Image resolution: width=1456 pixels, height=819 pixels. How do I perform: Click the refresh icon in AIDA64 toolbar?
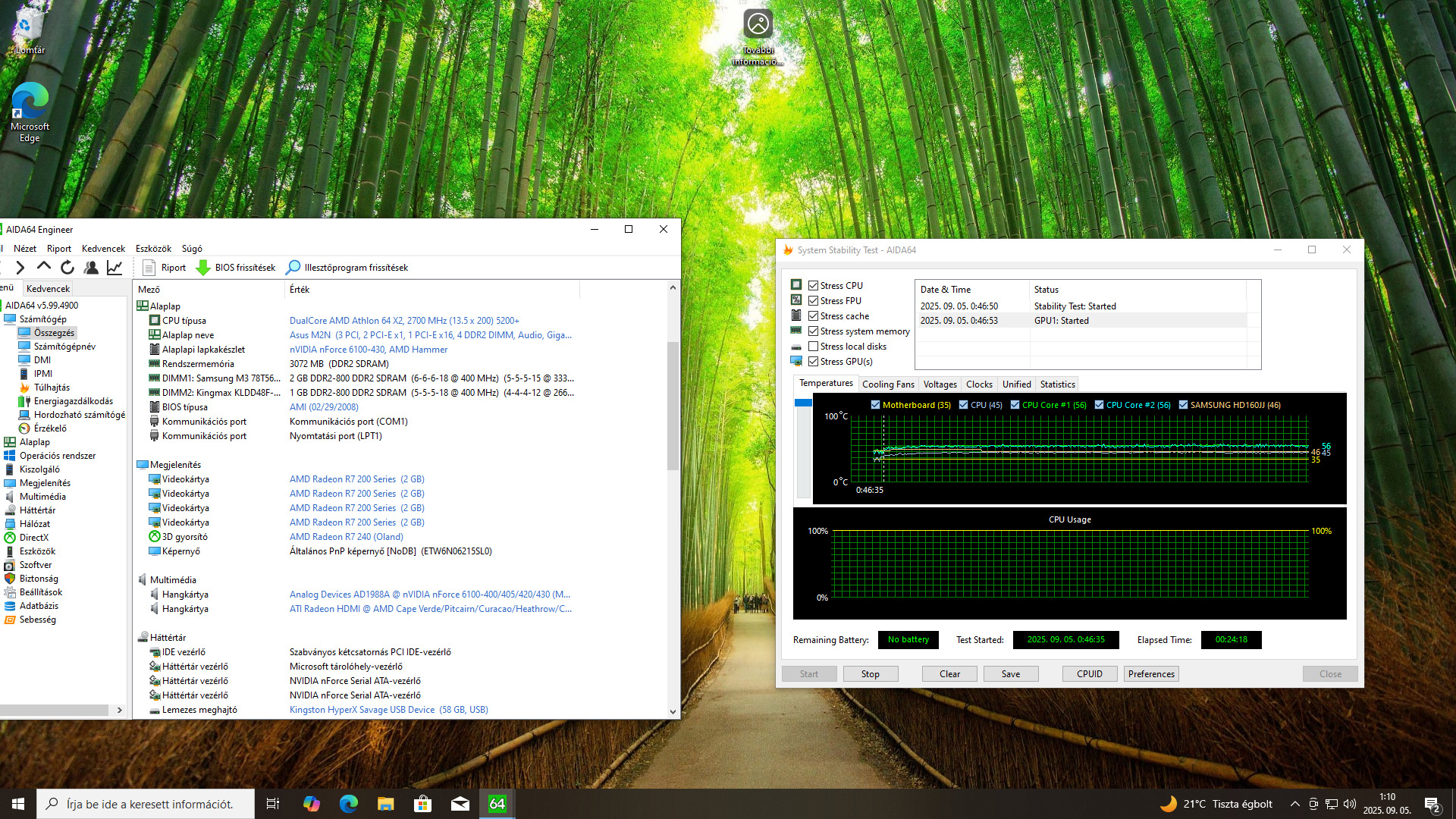coord(67,268)
